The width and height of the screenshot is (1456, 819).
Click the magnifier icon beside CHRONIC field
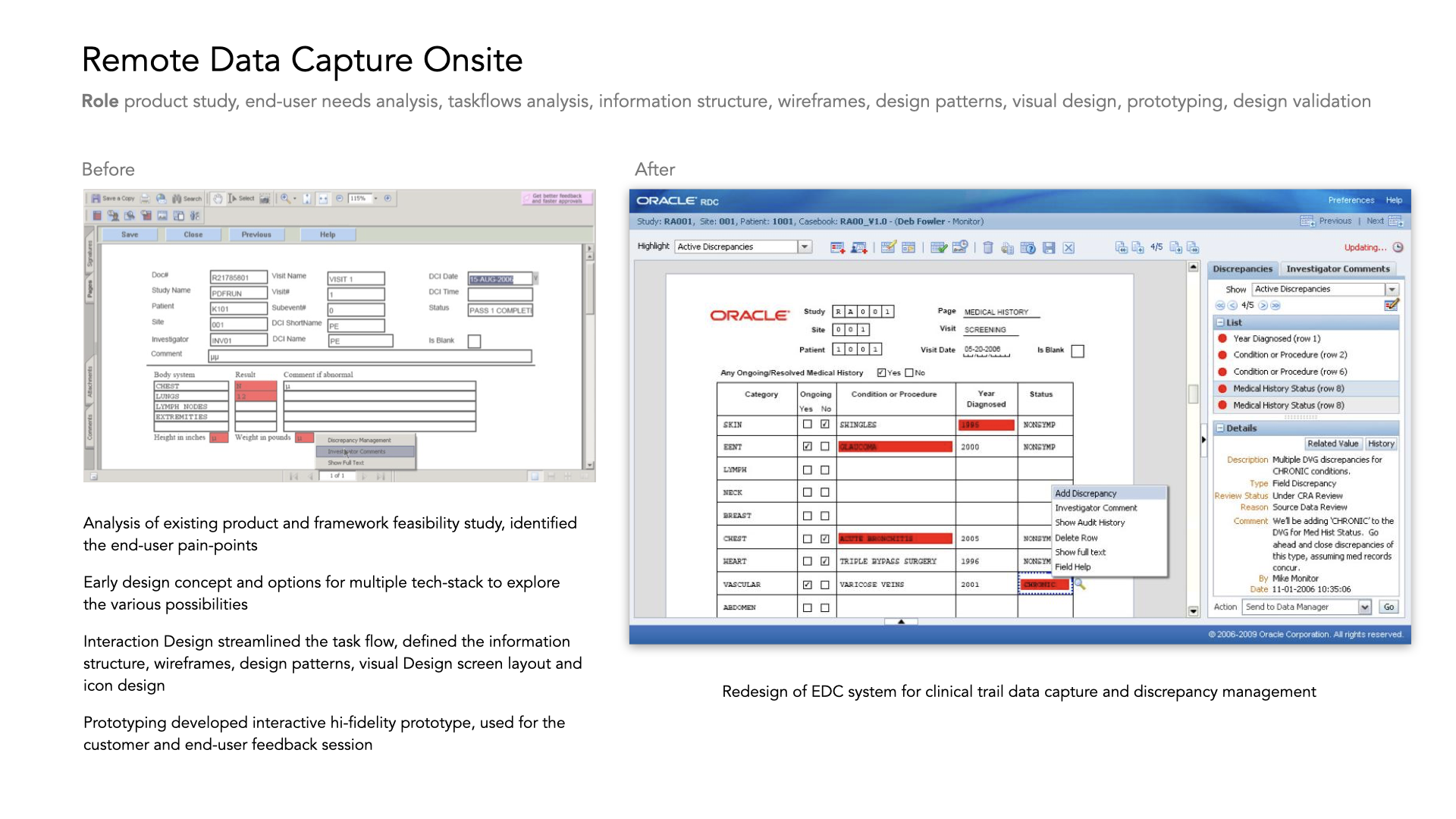pyautogui.click(x=1080, y=584)
